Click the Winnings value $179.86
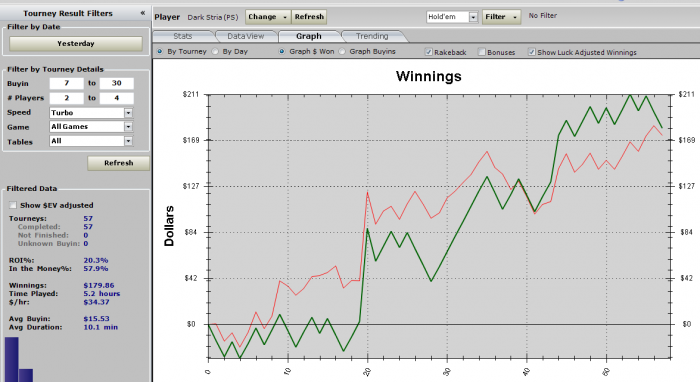 [x=99, y=286]
